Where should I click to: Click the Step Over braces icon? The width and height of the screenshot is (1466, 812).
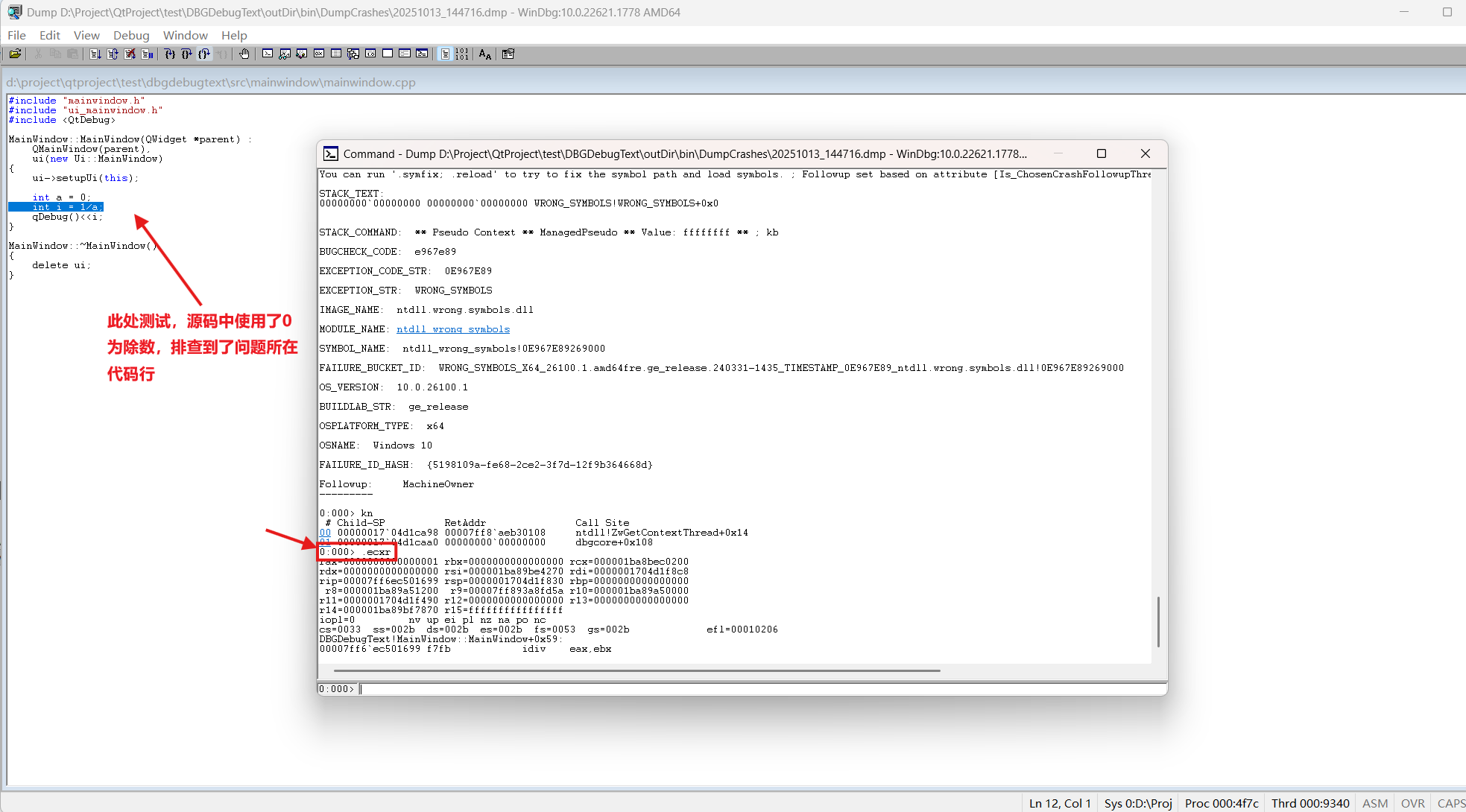coord(186,54)
